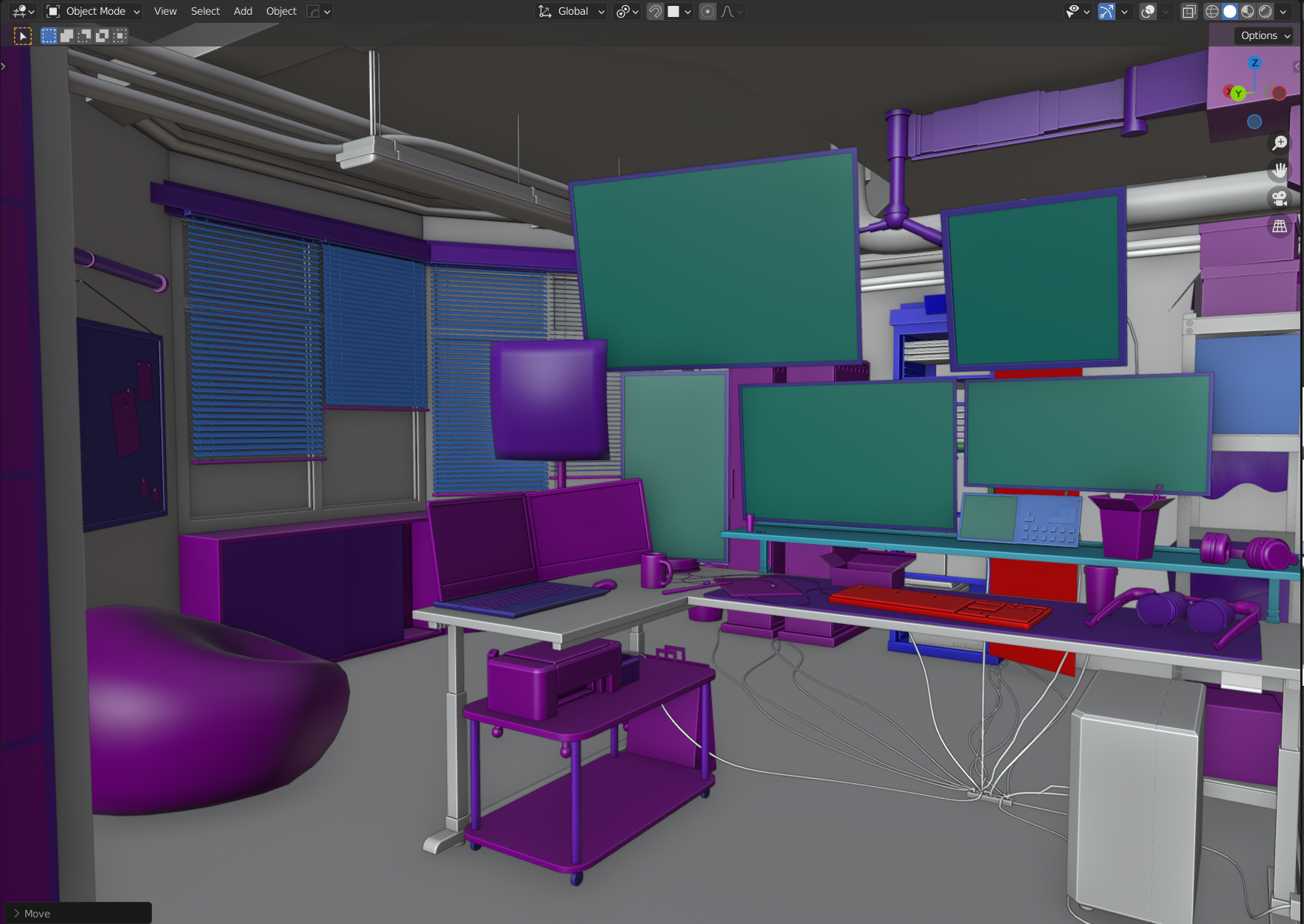Open the Object Mode dropdown
Image resolution: width=1304 pixels, height=924 pixels.
pyautogui.click(x=93, y=11)
